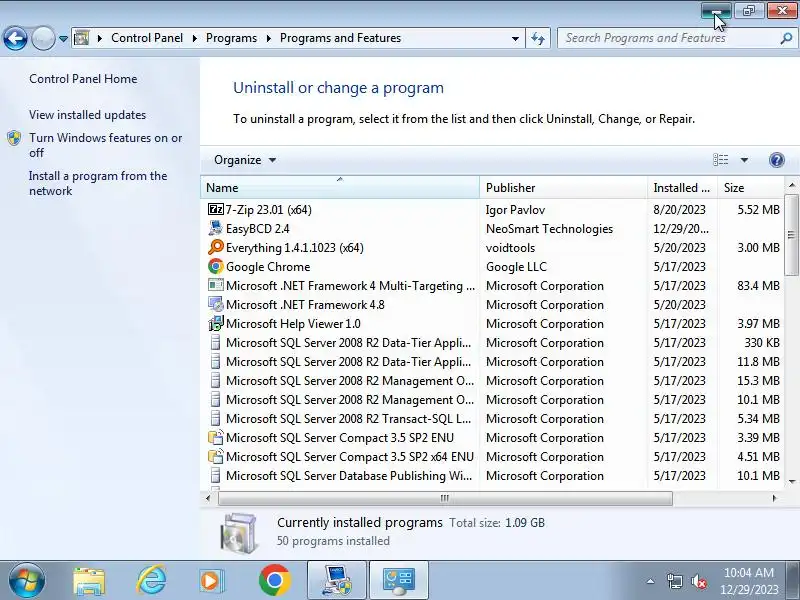Viewport: 800px width, 600px height.
Task: Launch Google Chrome from the taskbar
Action: (274, 580)
